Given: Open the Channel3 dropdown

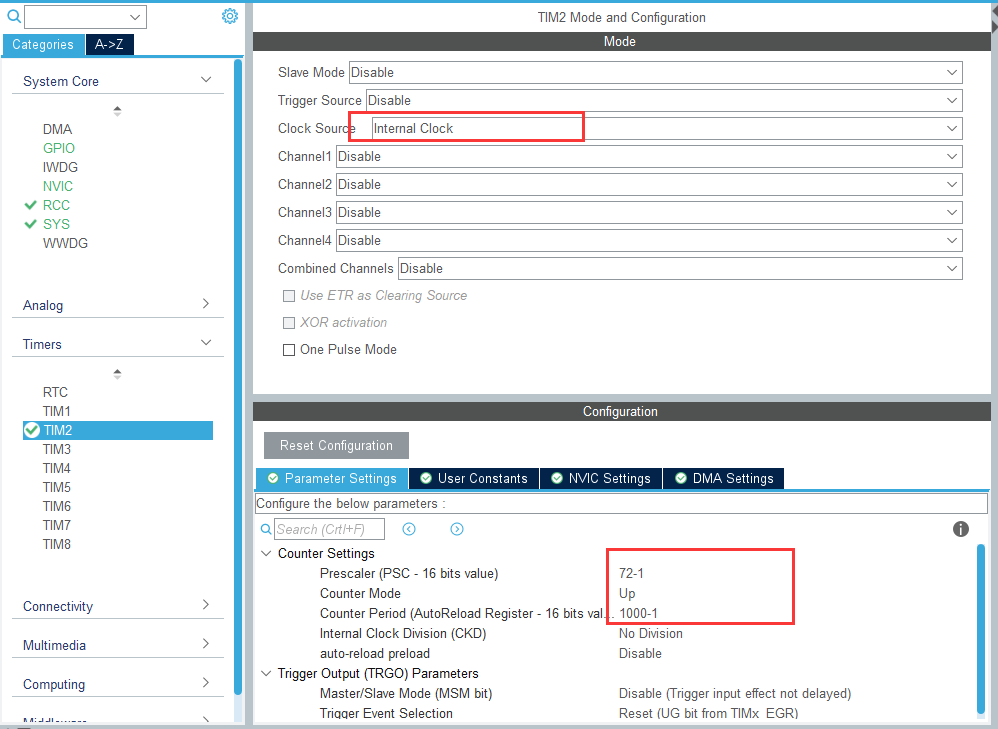Looking at the screenshot, I should tap(649, 213).
